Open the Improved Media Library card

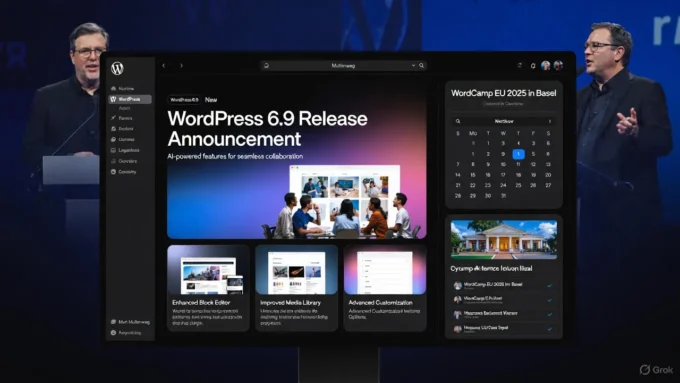point(297,288)
